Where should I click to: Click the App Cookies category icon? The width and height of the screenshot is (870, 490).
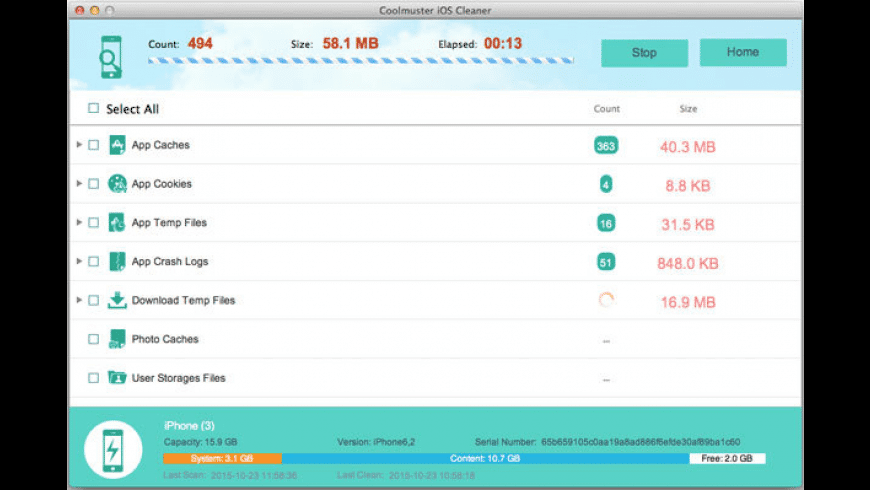click(x=117, y=184)
